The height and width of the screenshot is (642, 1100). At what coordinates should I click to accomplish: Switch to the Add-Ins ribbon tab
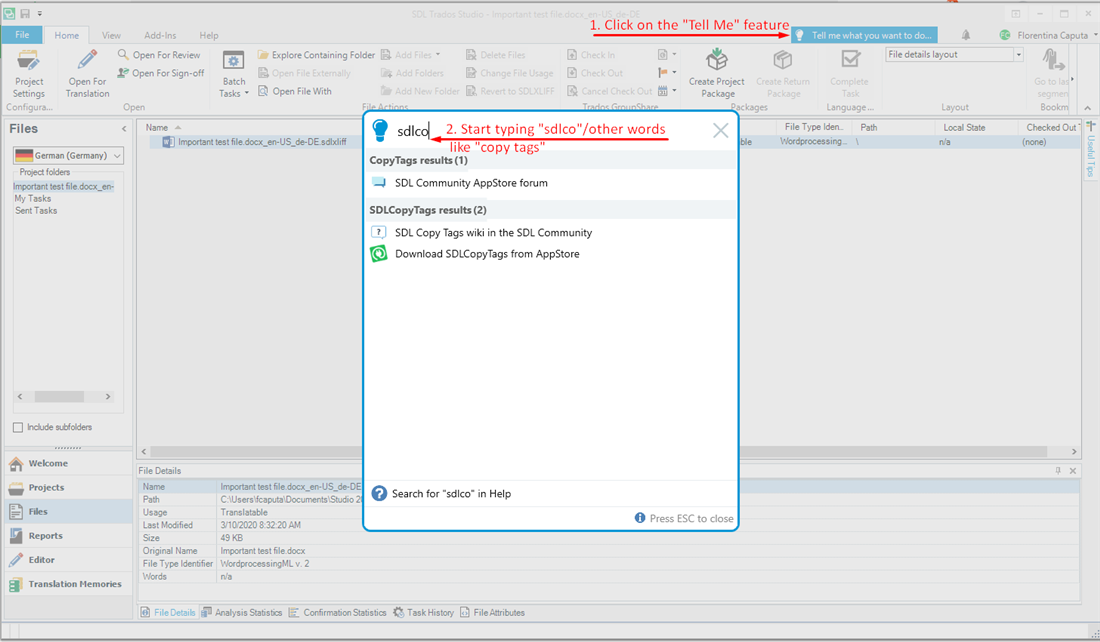160,35
